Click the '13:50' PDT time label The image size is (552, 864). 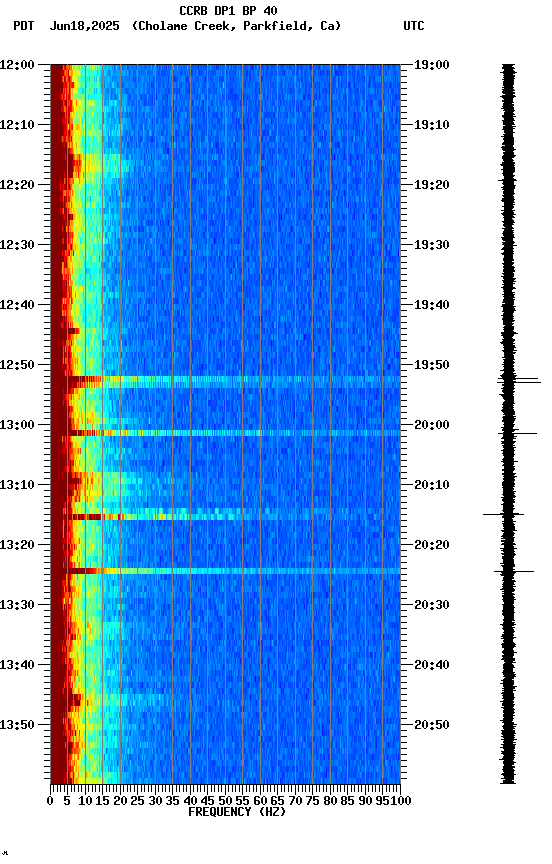point(17,726)
